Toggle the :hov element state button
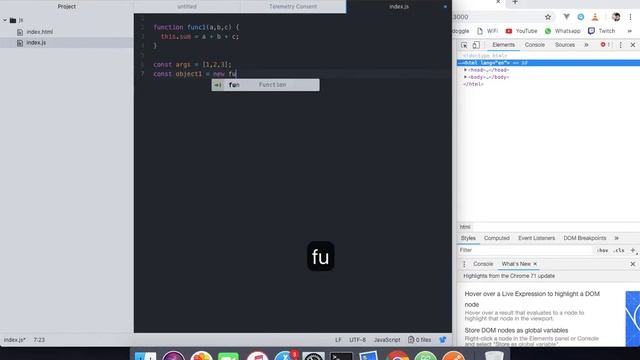This screenshot has width=640, height=360. click(x=602, y=250)
